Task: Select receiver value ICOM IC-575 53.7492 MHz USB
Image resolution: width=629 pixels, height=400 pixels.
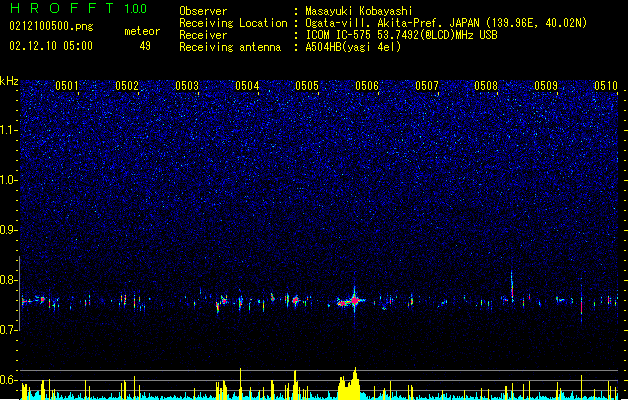Action: point(402,35)
